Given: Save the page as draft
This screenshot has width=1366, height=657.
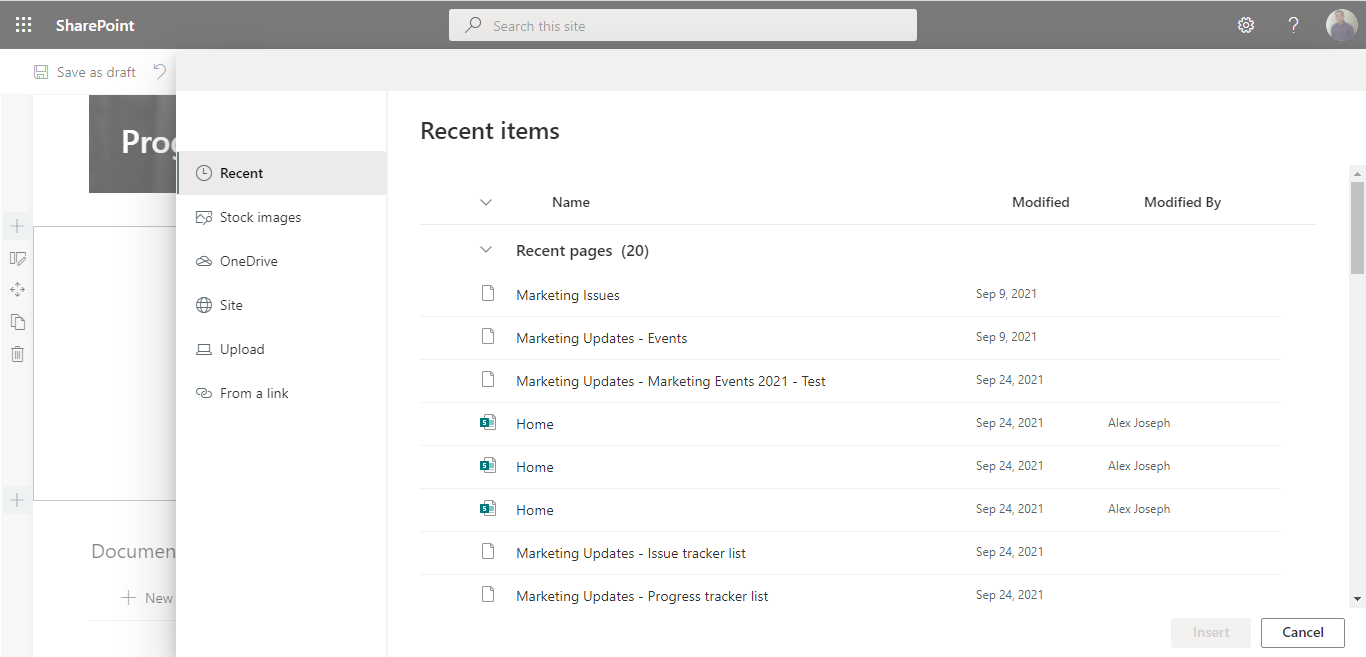Looking at the screenshot, I should 85,71.
